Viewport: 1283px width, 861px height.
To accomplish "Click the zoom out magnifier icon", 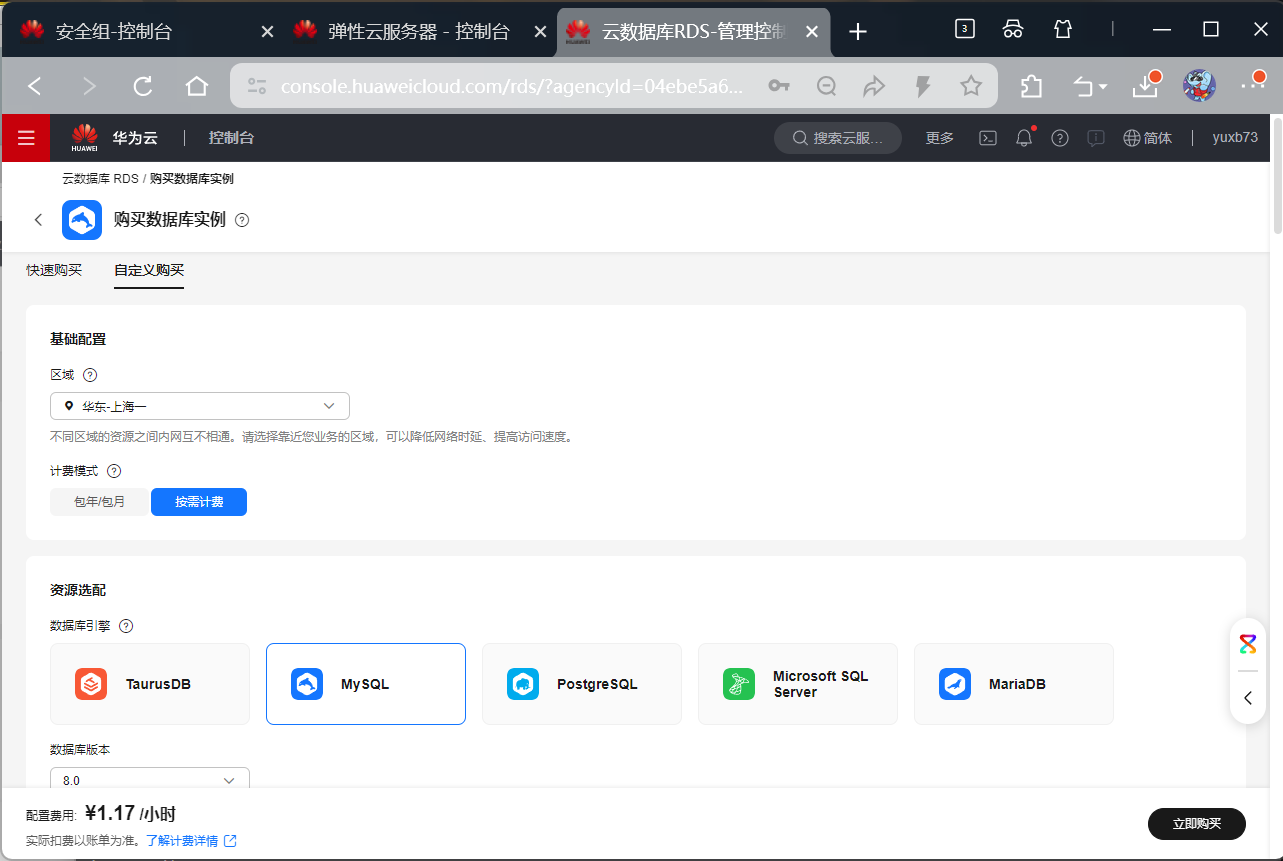I will [x=826, y=86].
